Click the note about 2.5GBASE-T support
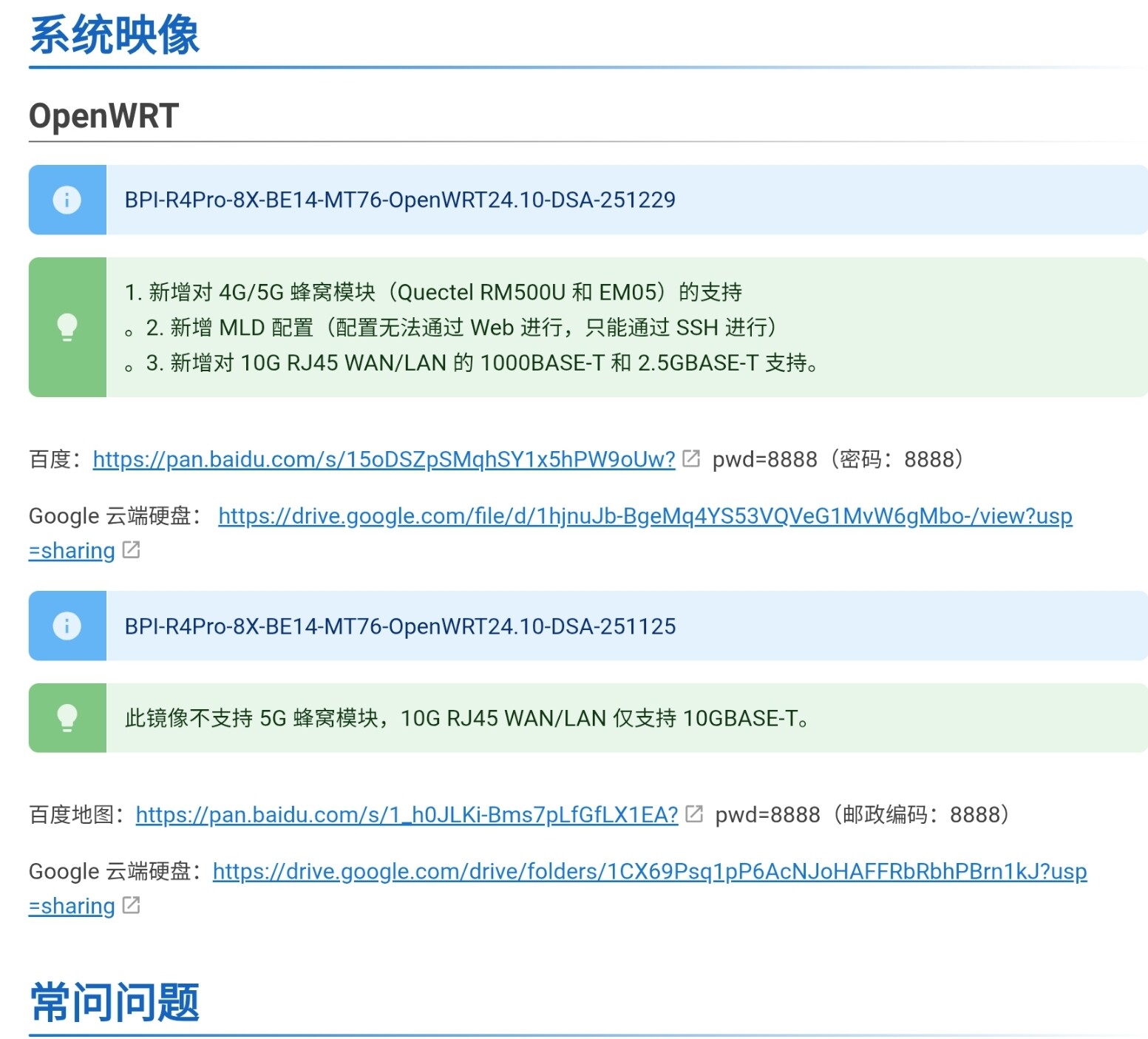The width and height of the screenshot is (1148, 1039). (482, 362)
